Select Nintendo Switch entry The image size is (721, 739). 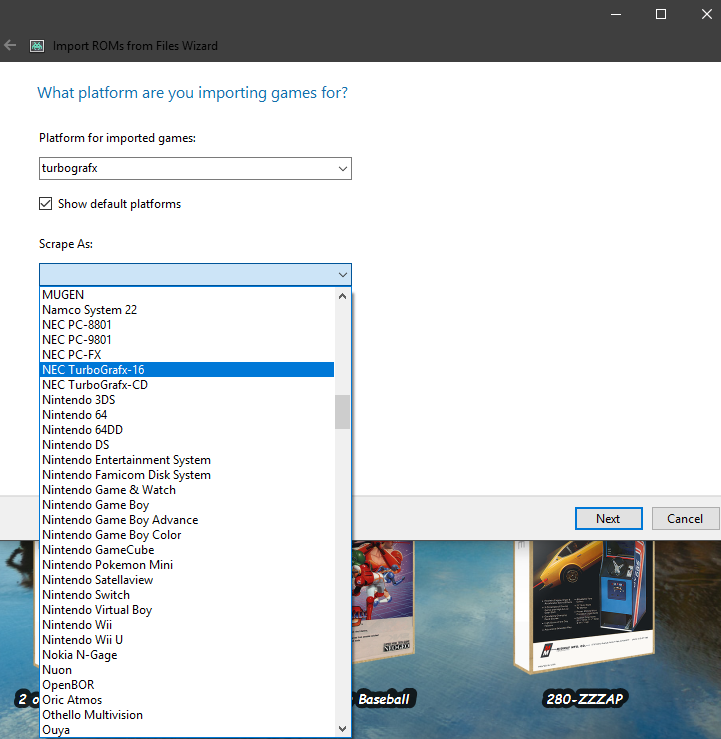[188, 595]
